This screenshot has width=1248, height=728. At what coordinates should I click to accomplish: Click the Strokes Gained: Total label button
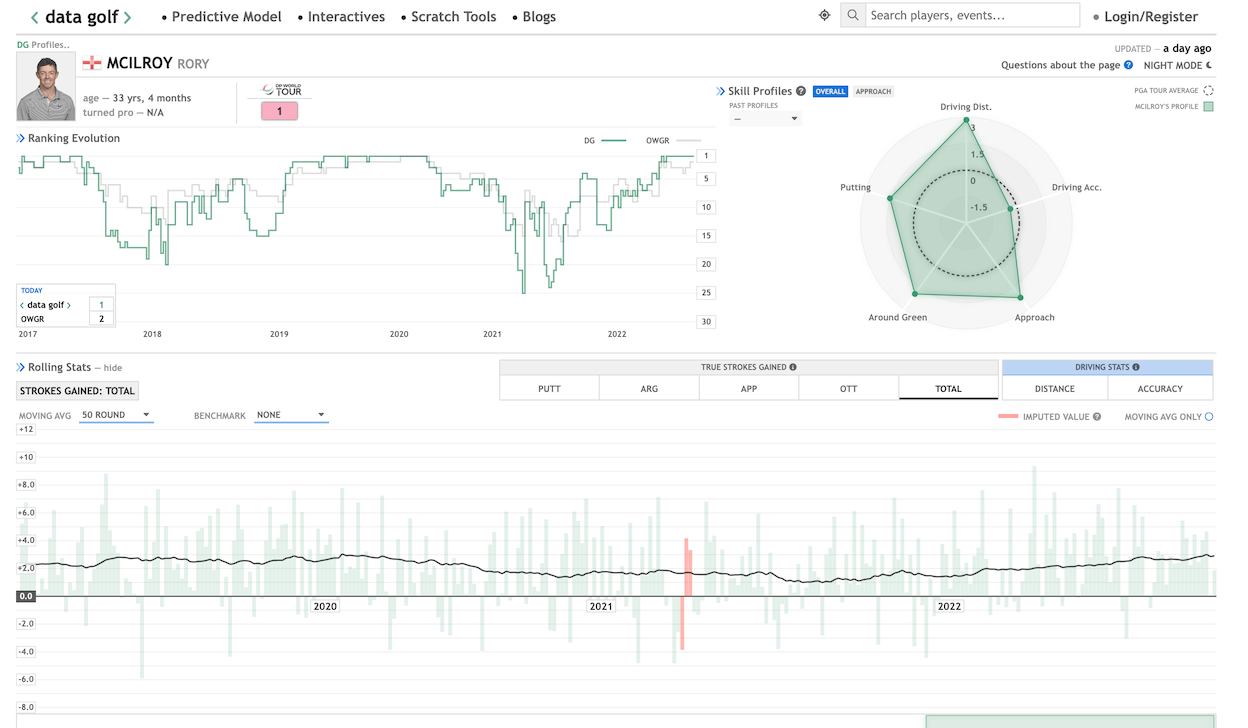(x=77, y=391)
